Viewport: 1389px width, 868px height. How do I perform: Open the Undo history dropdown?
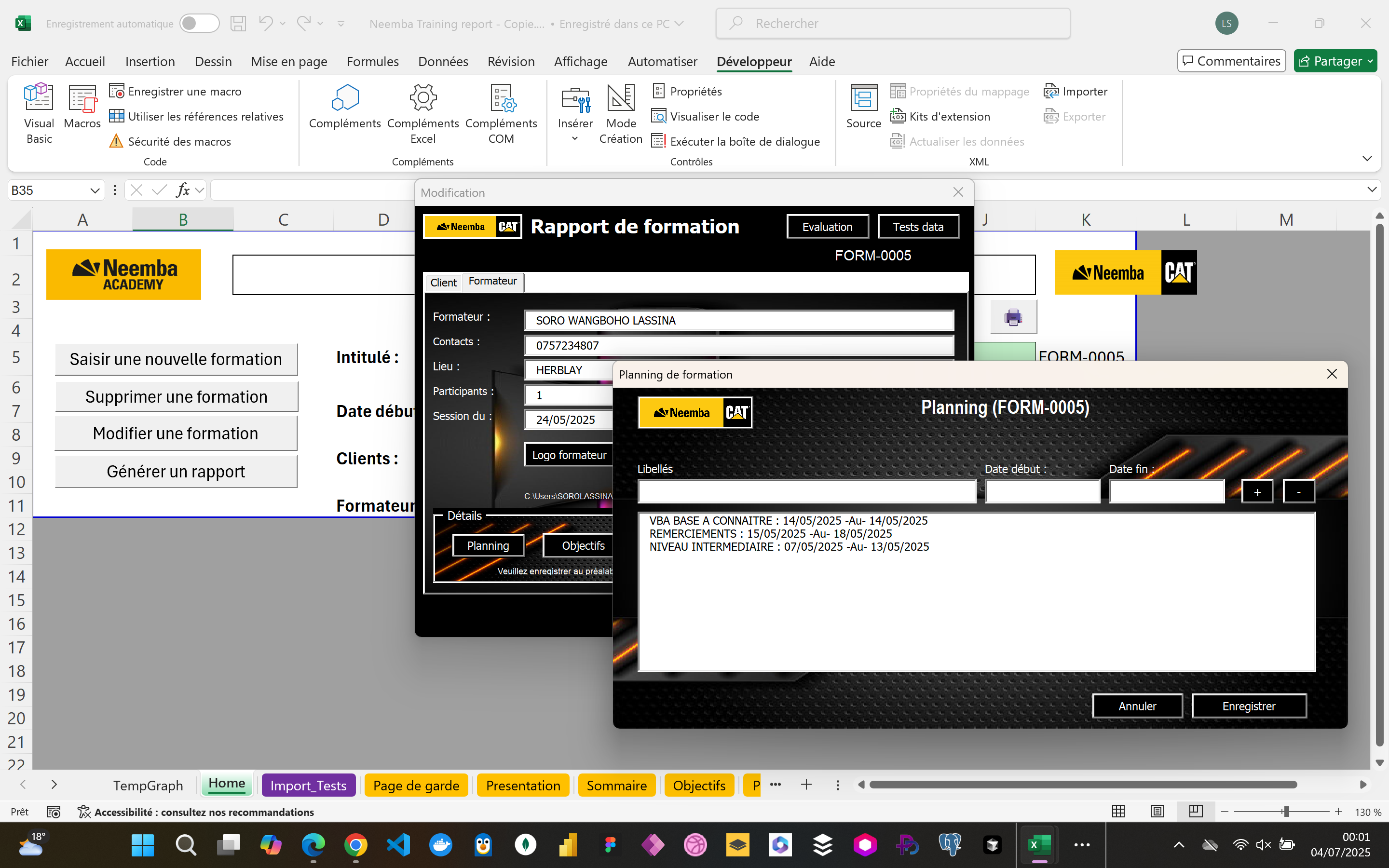283,24
